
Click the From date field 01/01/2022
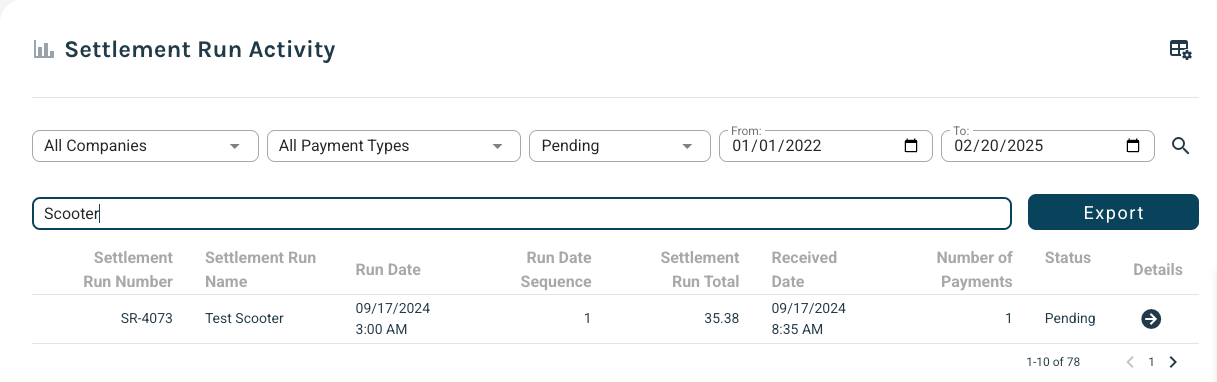819,146
